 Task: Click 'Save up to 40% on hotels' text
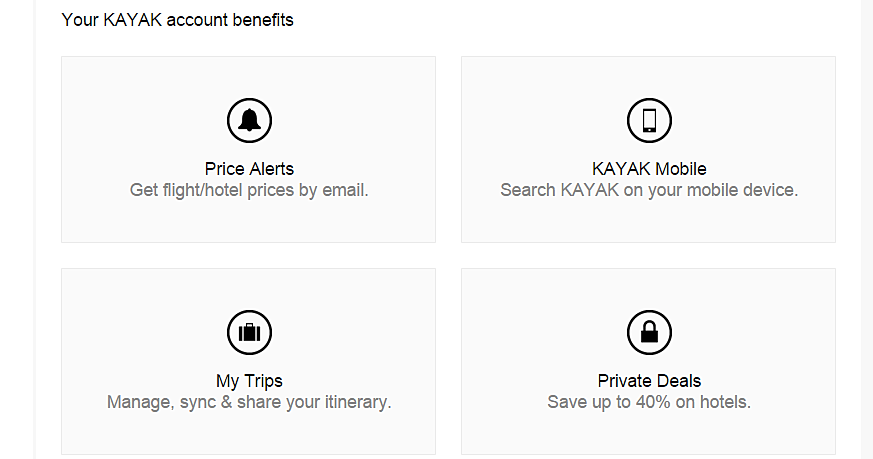point(649,402)
